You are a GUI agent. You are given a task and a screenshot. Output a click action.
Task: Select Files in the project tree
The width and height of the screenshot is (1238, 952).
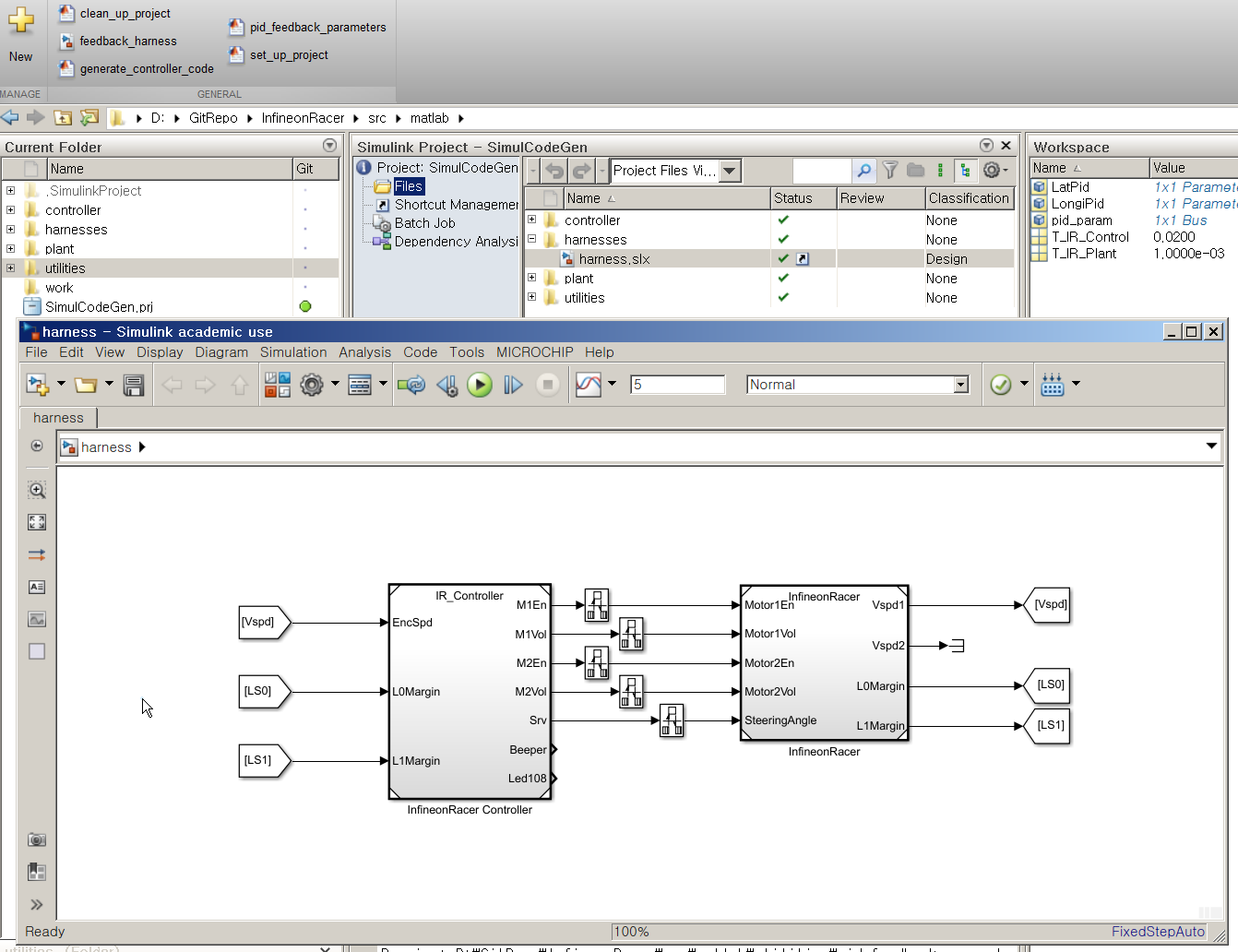point(409,186)
